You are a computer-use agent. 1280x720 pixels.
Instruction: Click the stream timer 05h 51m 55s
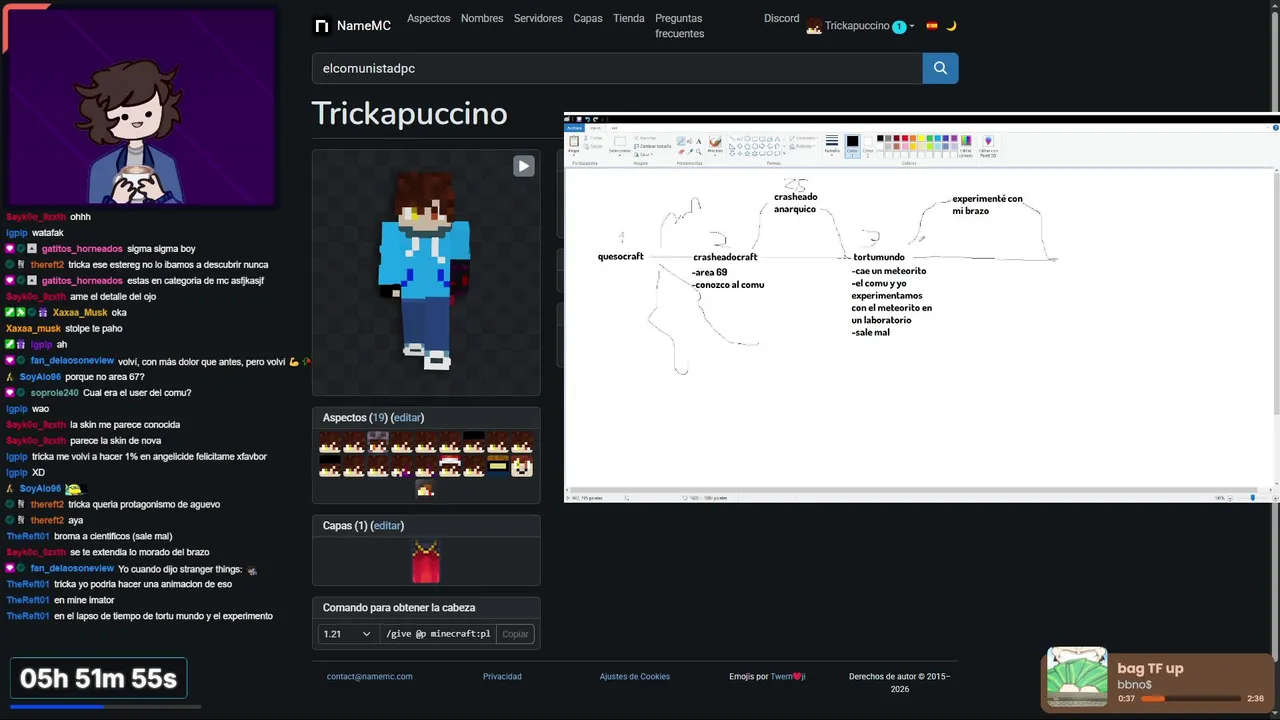(x=98, y=679)
